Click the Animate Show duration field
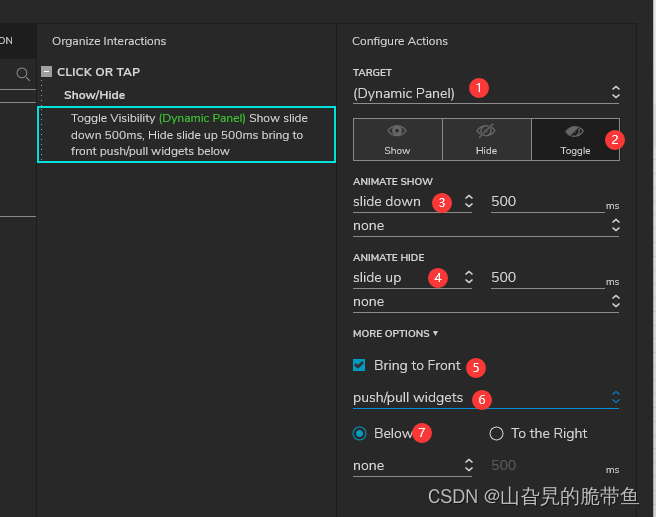Viewport: 656px width, 517px height. (546, 201)
